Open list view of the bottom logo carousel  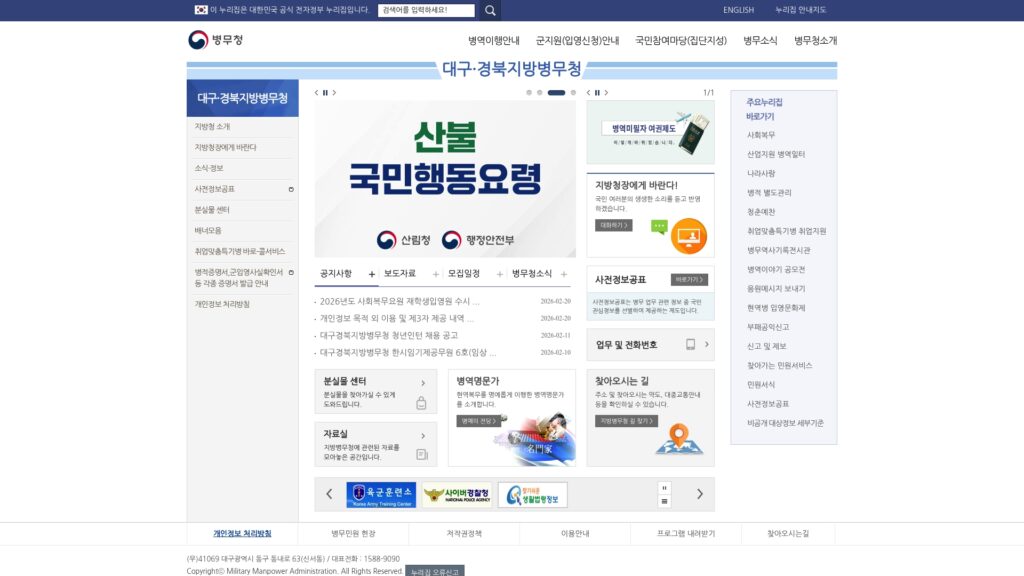coord(664,499)
